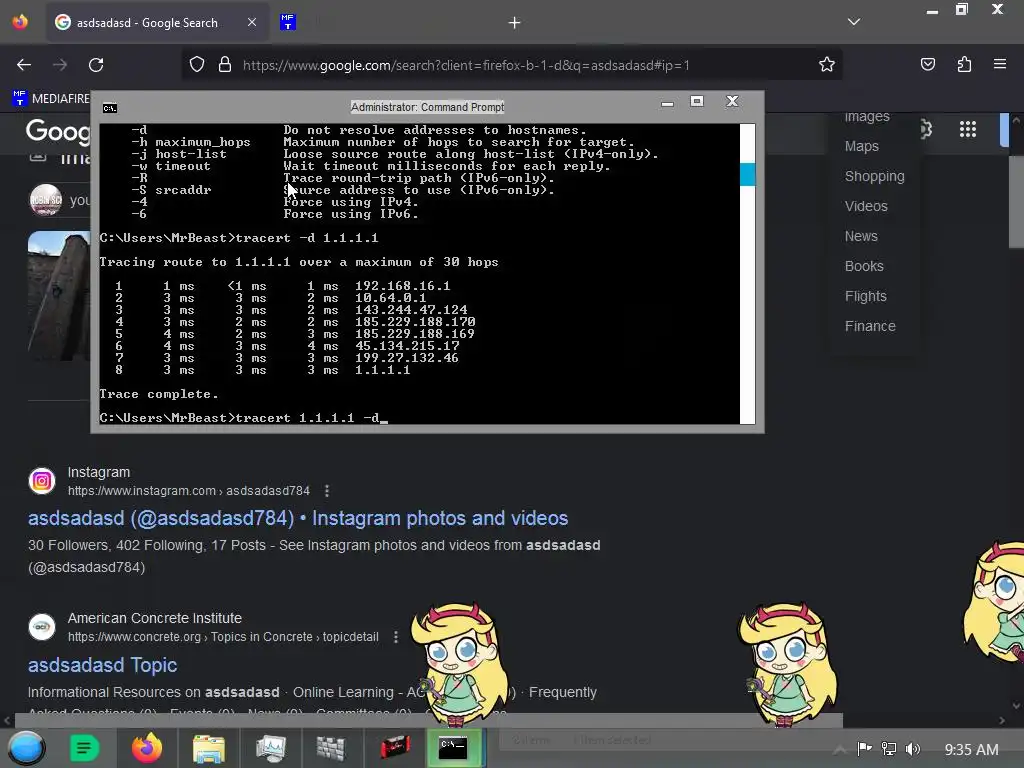The image size is (1024, 768).
Task: Open the Start orb button
Action: click(27, 748)
